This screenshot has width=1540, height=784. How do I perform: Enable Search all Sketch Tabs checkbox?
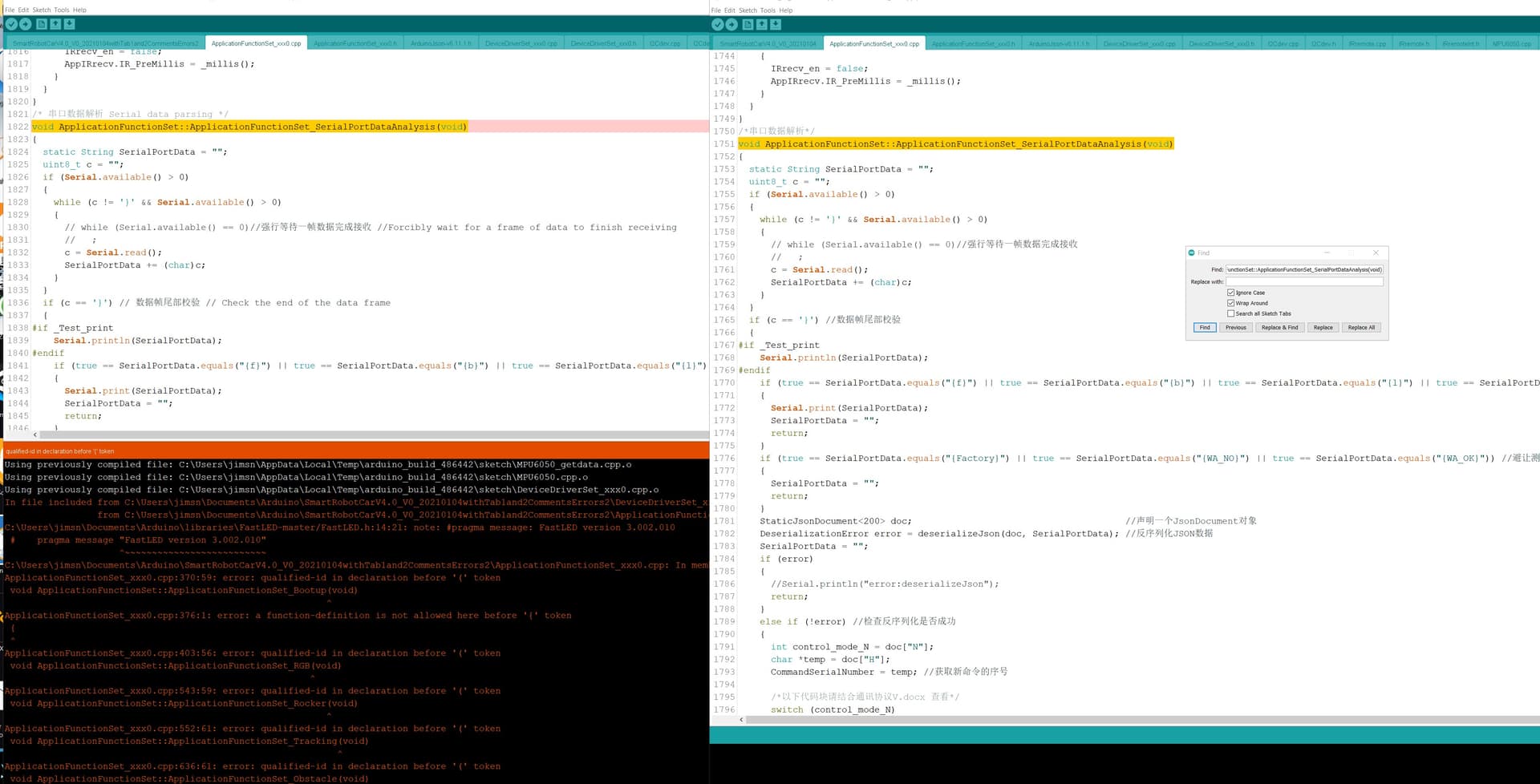pyautogui.click(x=1230, y=313)
